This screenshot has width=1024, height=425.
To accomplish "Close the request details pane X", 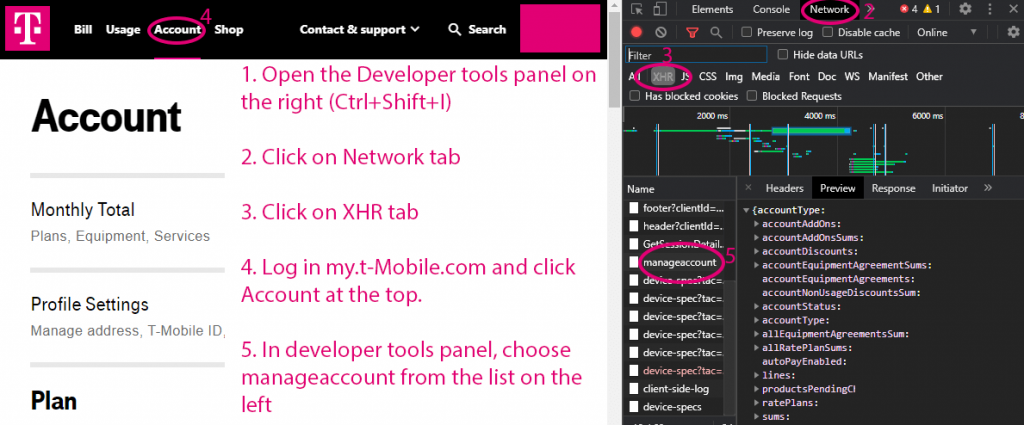I will click(748, 188).
